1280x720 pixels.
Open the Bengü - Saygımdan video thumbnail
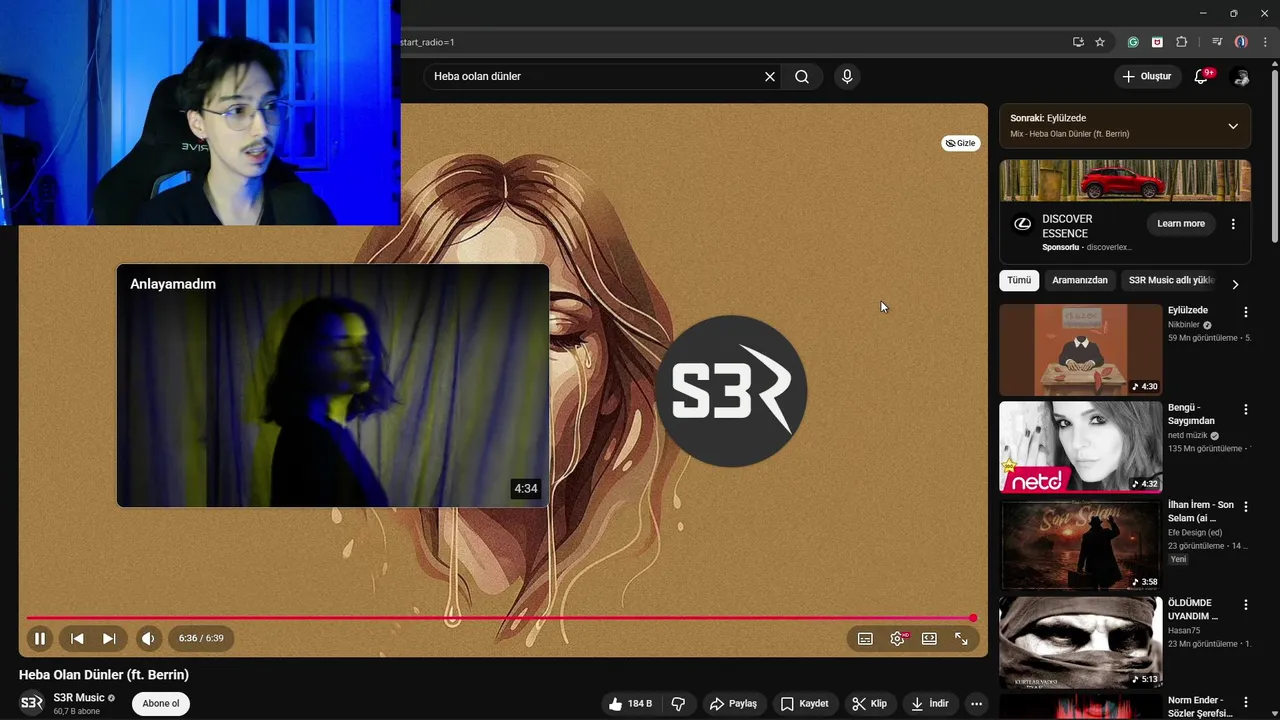[x=1081, y=447]
